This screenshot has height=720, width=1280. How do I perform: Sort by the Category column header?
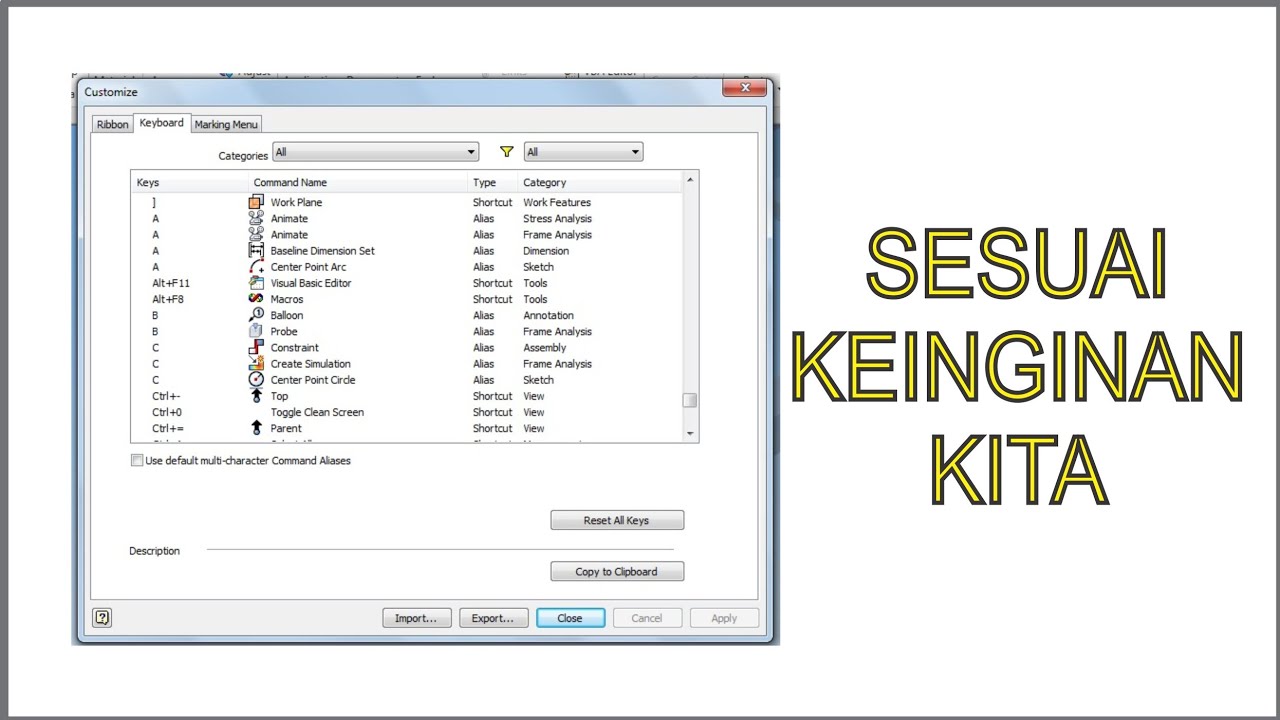tap(600, 182)
